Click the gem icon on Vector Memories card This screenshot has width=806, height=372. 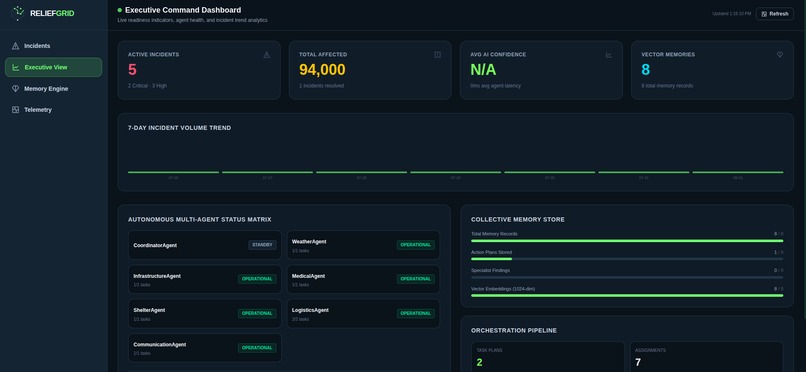coord(780,54)
